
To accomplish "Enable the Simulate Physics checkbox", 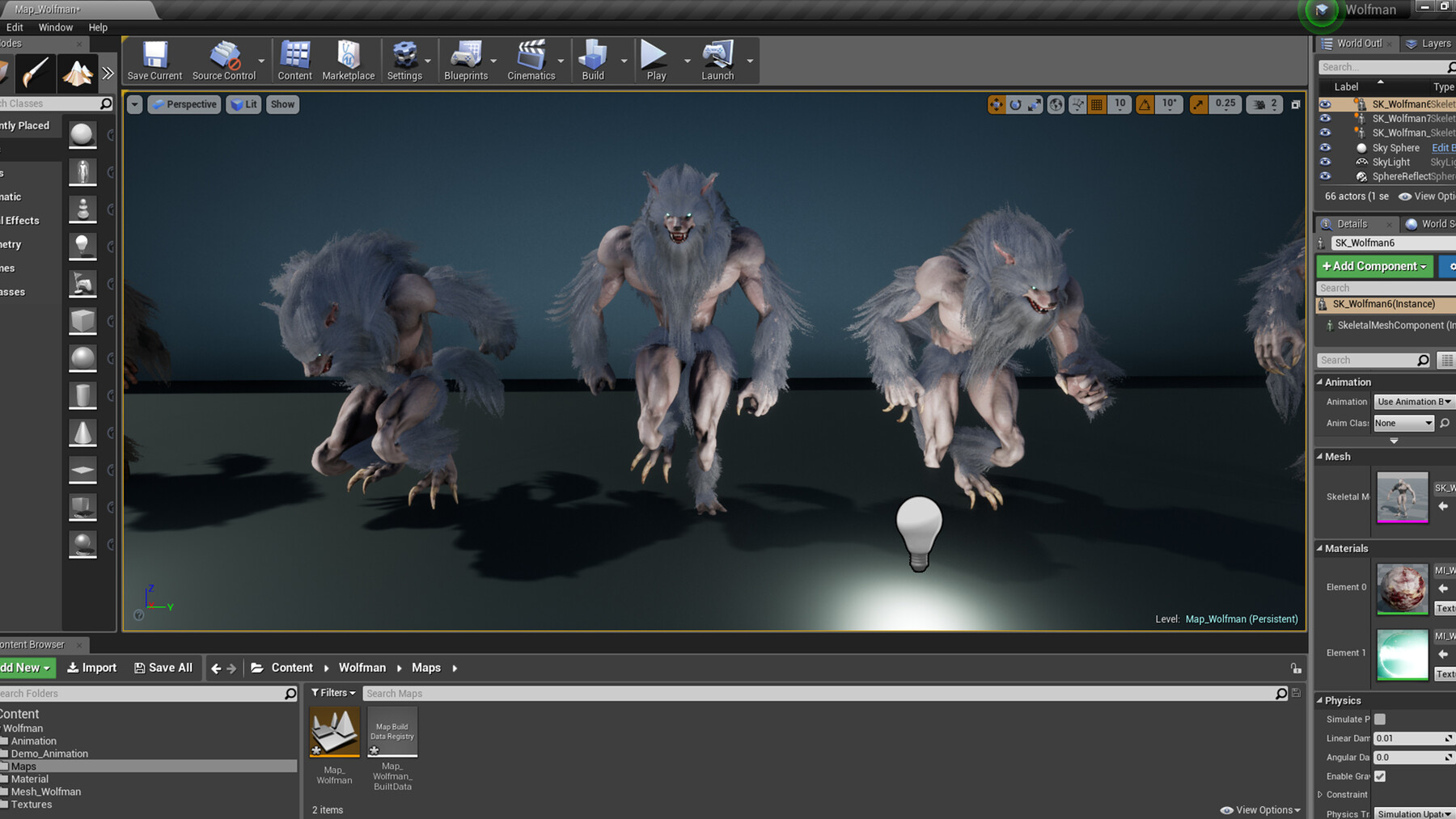I will pos(1380,719).
